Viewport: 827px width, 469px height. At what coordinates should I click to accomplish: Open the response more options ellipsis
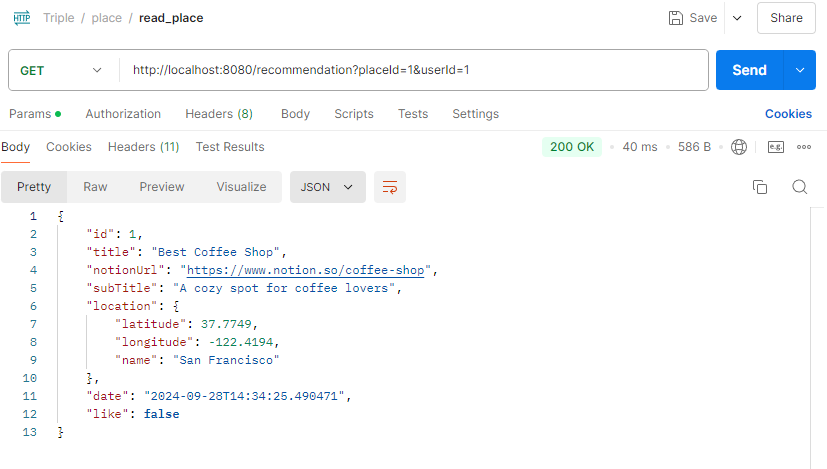[804, 147]
